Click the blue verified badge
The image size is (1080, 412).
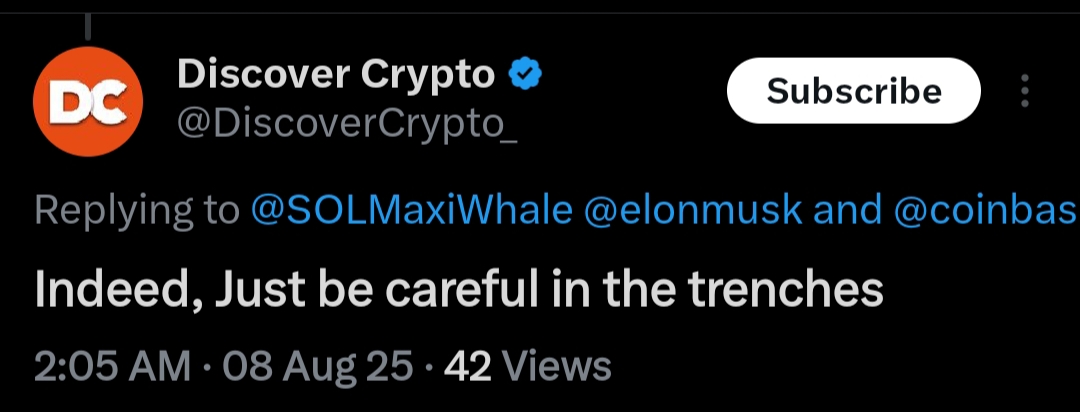tap(526, 75)
